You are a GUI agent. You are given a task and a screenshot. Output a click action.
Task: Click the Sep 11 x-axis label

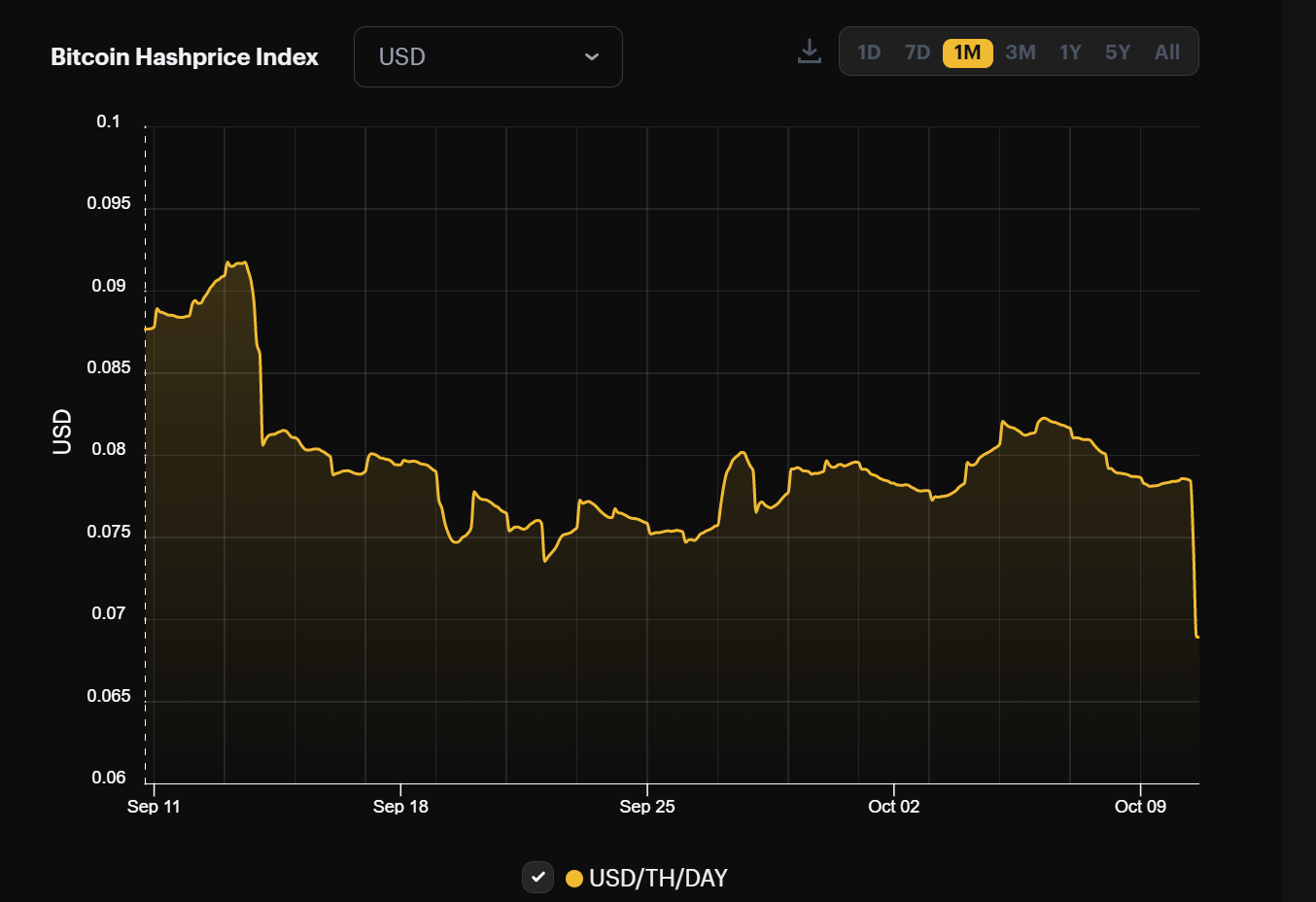click(x=154, y=807)
